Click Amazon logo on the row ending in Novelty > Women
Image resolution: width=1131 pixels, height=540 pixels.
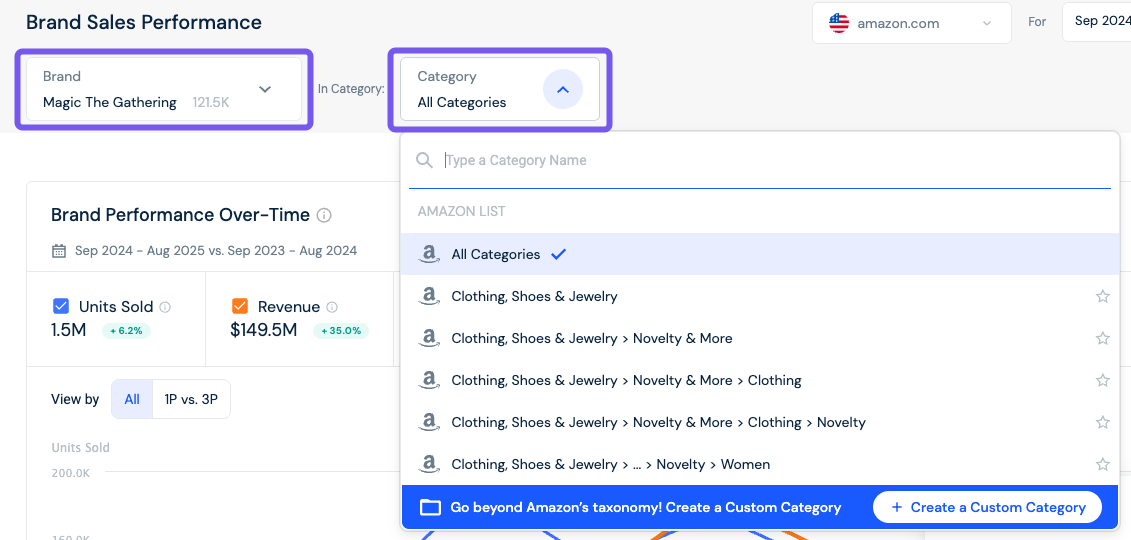click(x=429, y=464)
